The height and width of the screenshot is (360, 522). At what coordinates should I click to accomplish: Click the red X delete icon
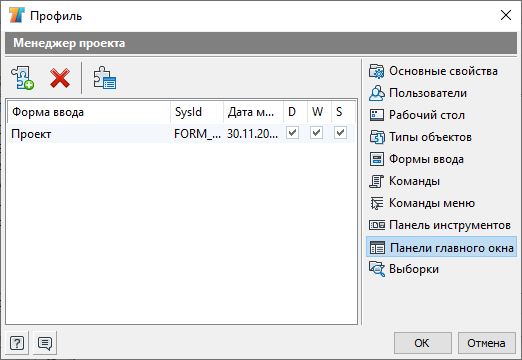coord(60,78)
